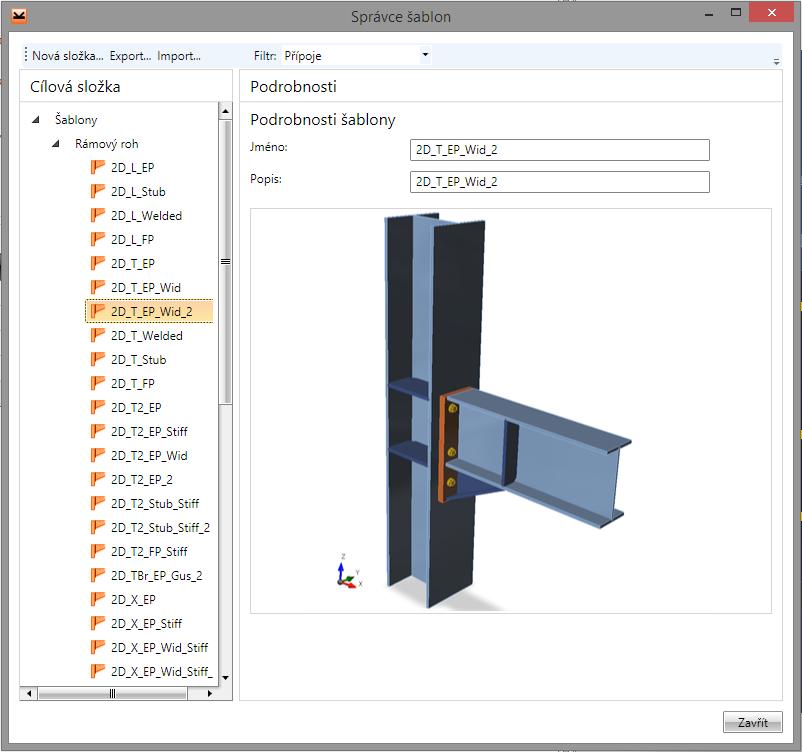Click the XYZ axis gizmo in preview
The width and height of the screenshot is (802, 752).
[350, 573]
